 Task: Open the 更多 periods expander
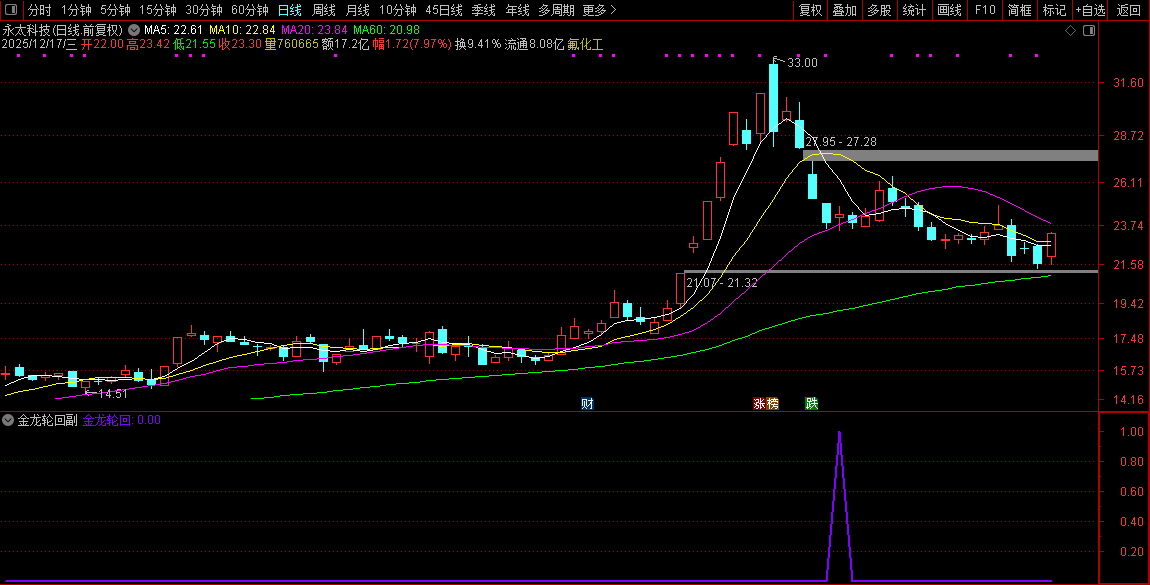[599, 10]
